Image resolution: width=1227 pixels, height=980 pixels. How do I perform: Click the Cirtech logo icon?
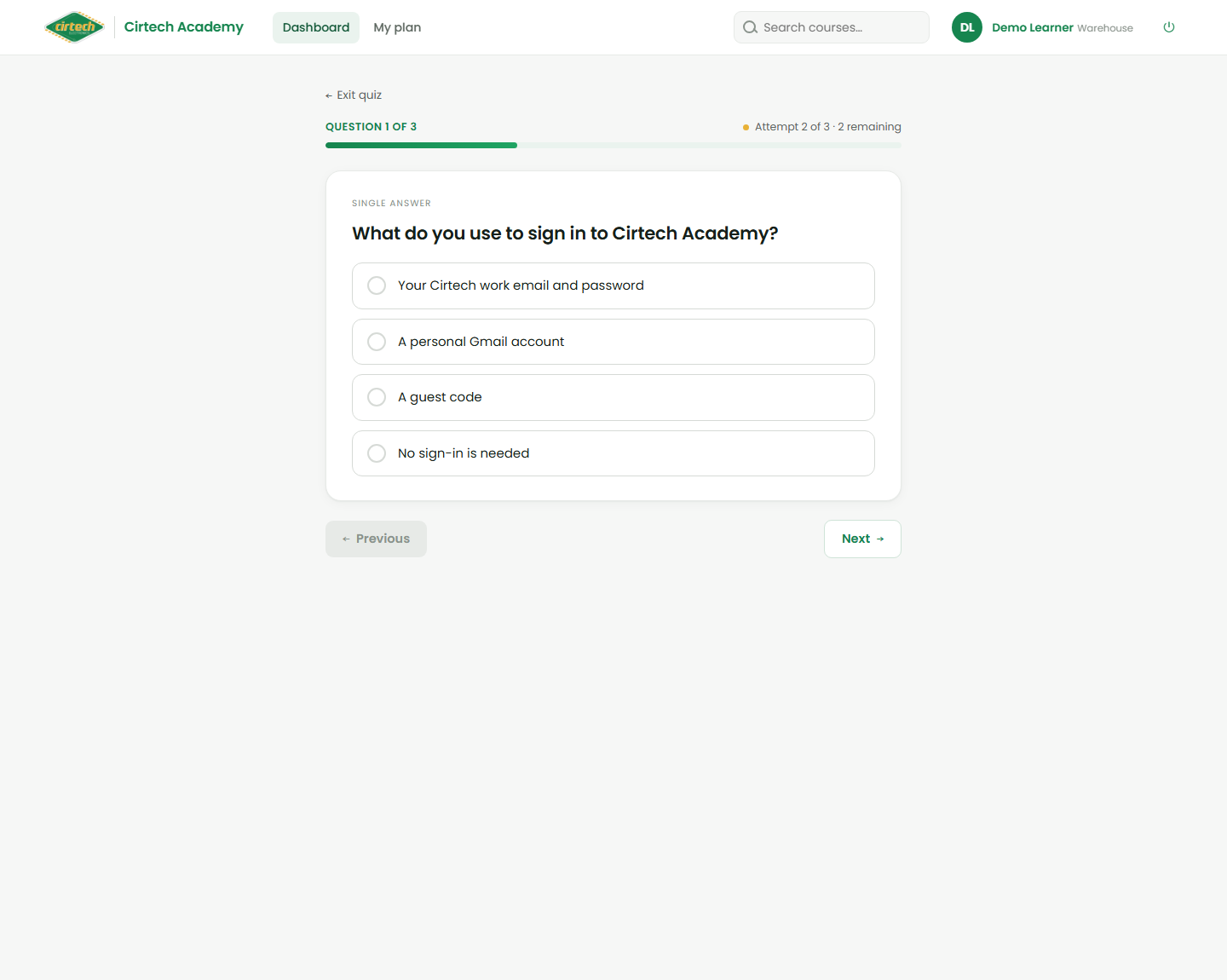[x=75, y=27]
